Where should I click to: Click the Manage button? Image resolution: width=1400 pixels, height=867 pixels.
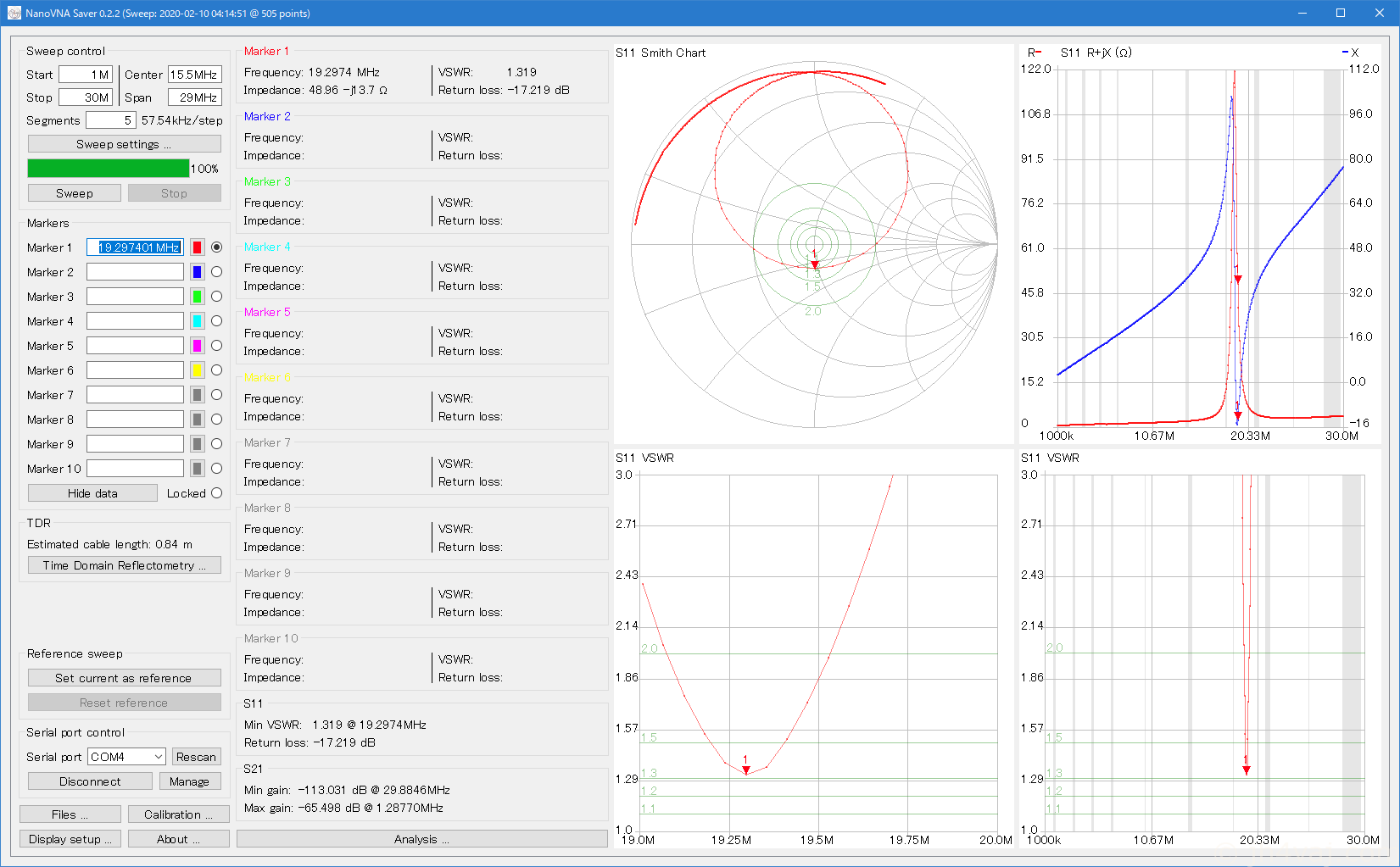(x=189, y=781)
